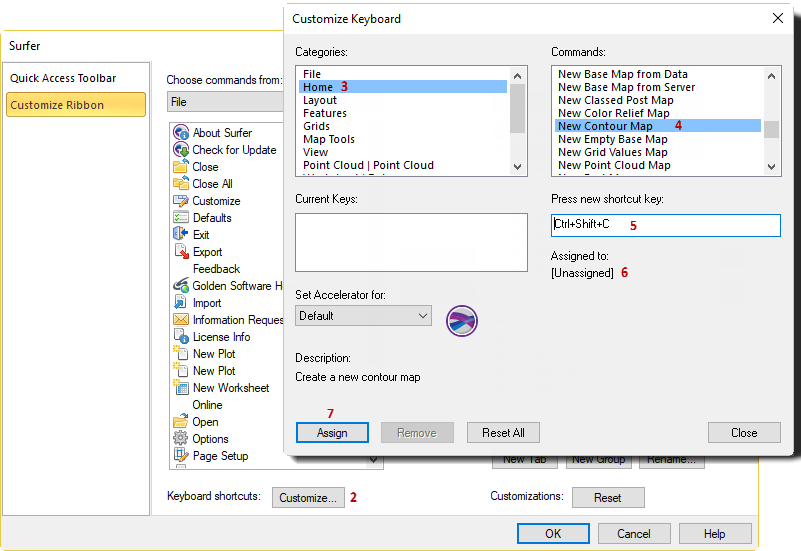
Task: Click the Close button in Customize Keyboard
Action: [x=744, y=433]
